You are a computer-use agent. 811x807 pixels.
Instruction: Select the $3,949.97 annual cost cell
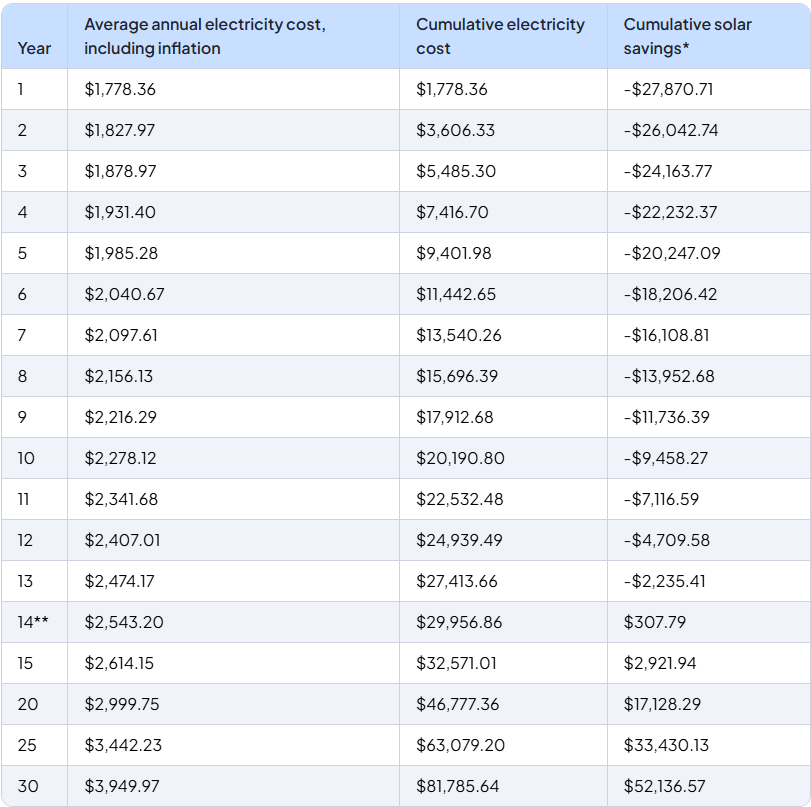tap(122, 786)
